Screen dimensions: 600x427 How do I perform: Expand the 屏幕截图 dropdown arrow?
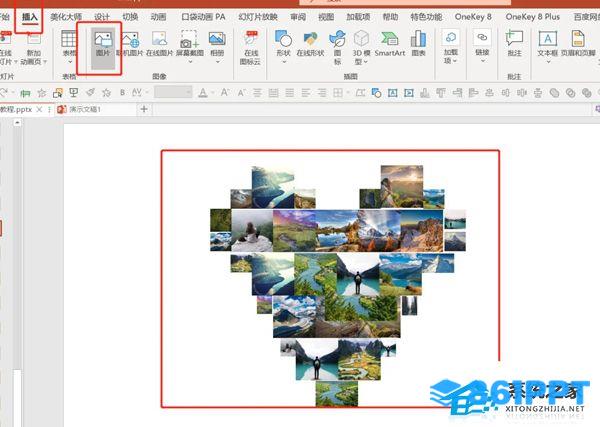tap(190, 62)
